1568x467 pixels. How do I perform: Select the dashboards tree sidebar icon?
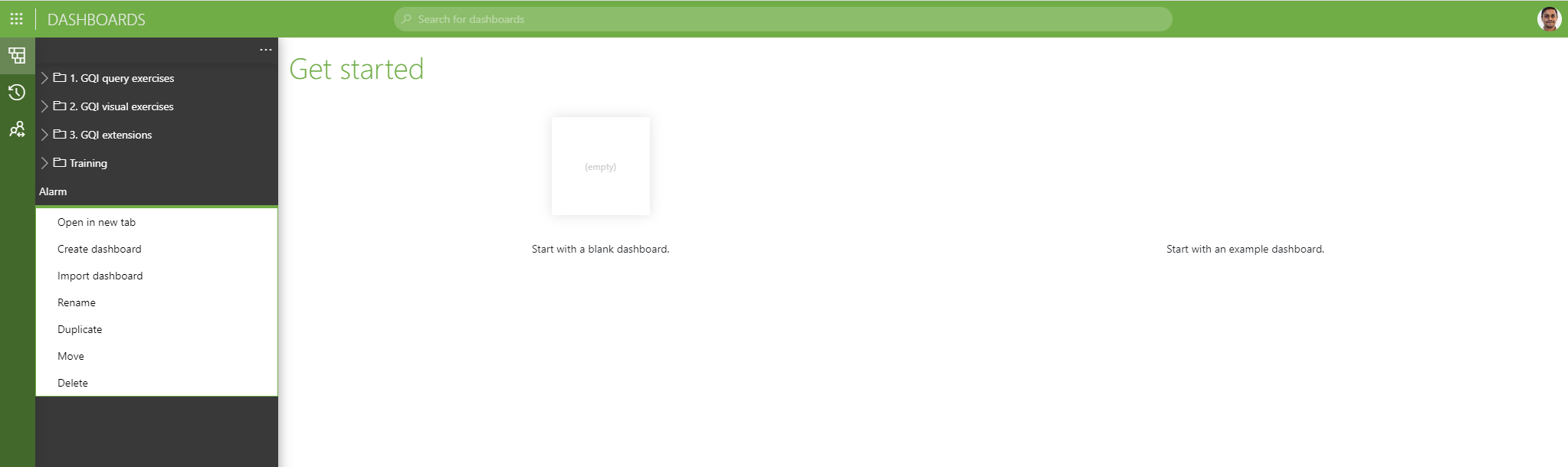click(17, 55)
